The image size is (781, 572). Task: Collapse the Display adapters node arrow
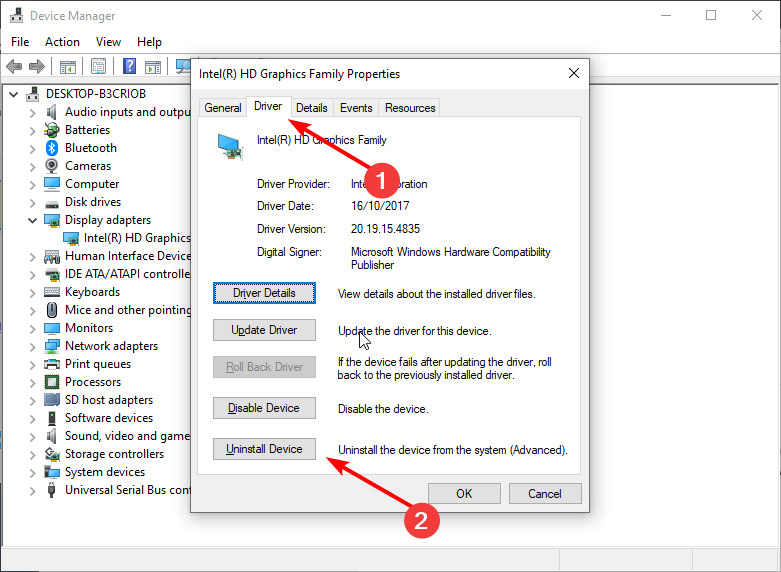point(32,220)
